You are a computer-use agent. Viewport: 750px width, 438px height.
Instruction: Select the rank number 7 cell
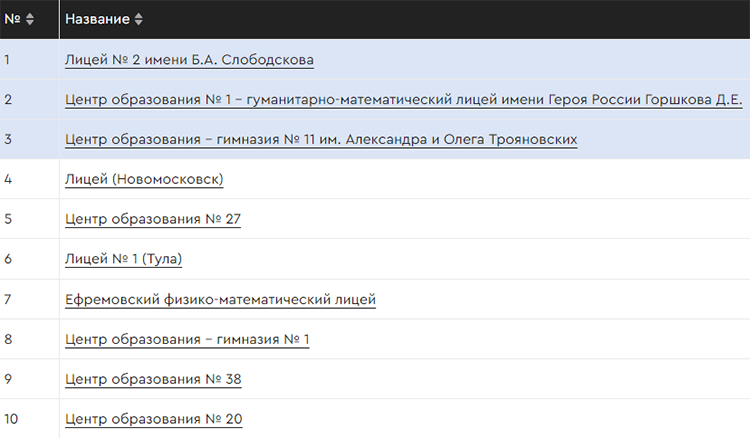click(x=8, y=300)
